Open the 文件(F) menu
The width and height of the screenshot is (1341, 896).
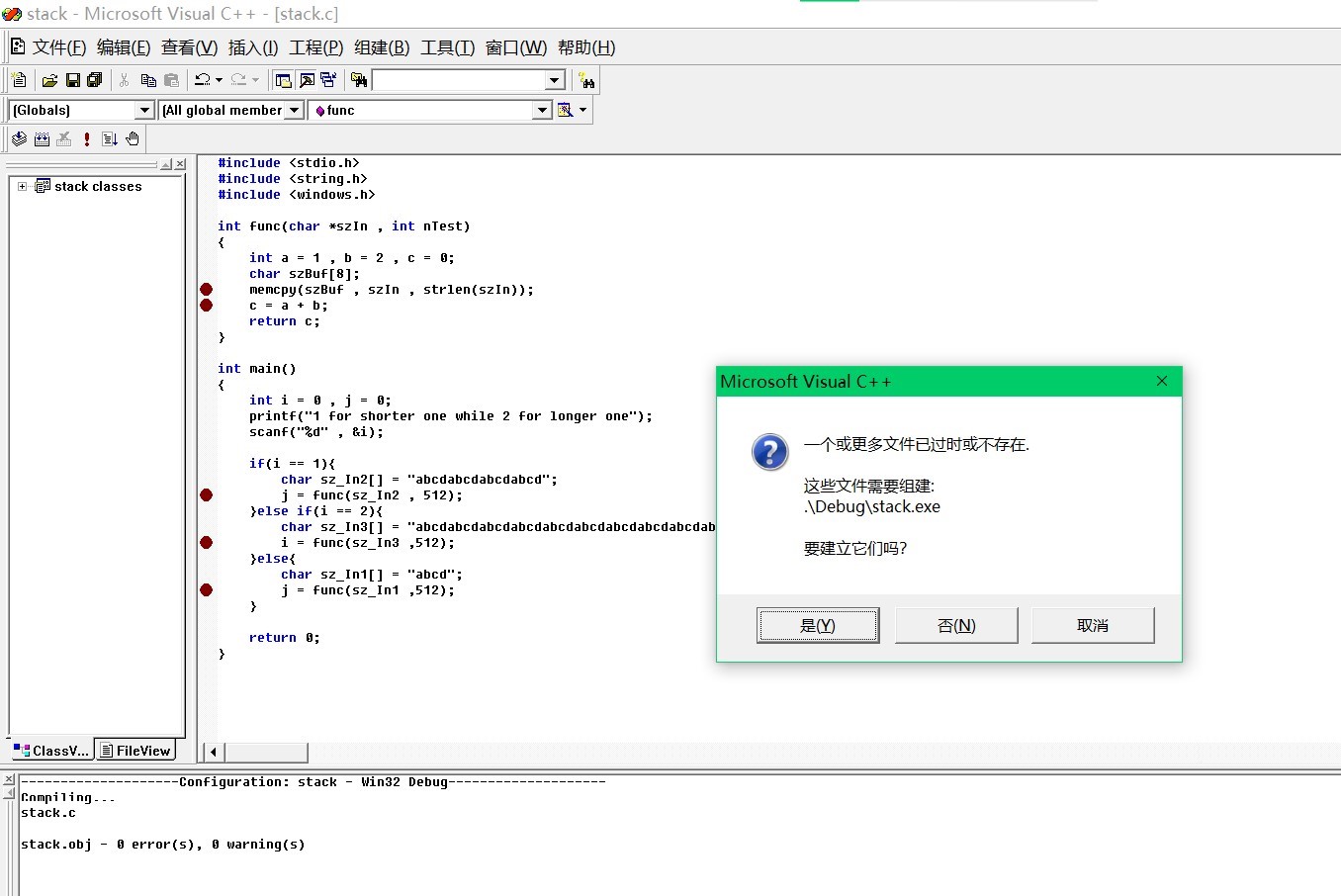click(59, 47)
